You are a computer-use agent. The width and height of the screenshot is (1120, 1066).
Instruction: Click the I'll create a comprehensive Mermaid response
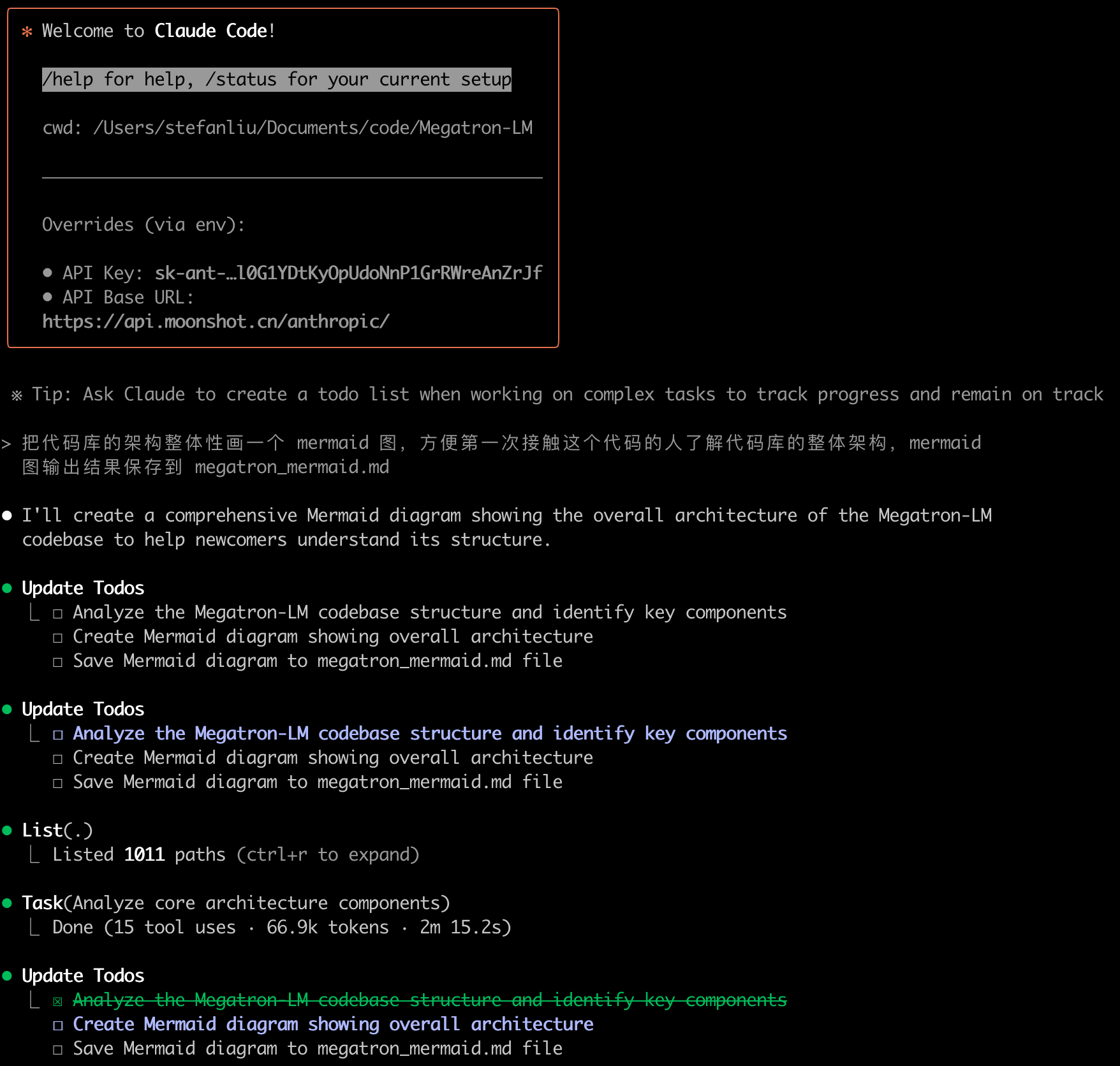point(507,527)
